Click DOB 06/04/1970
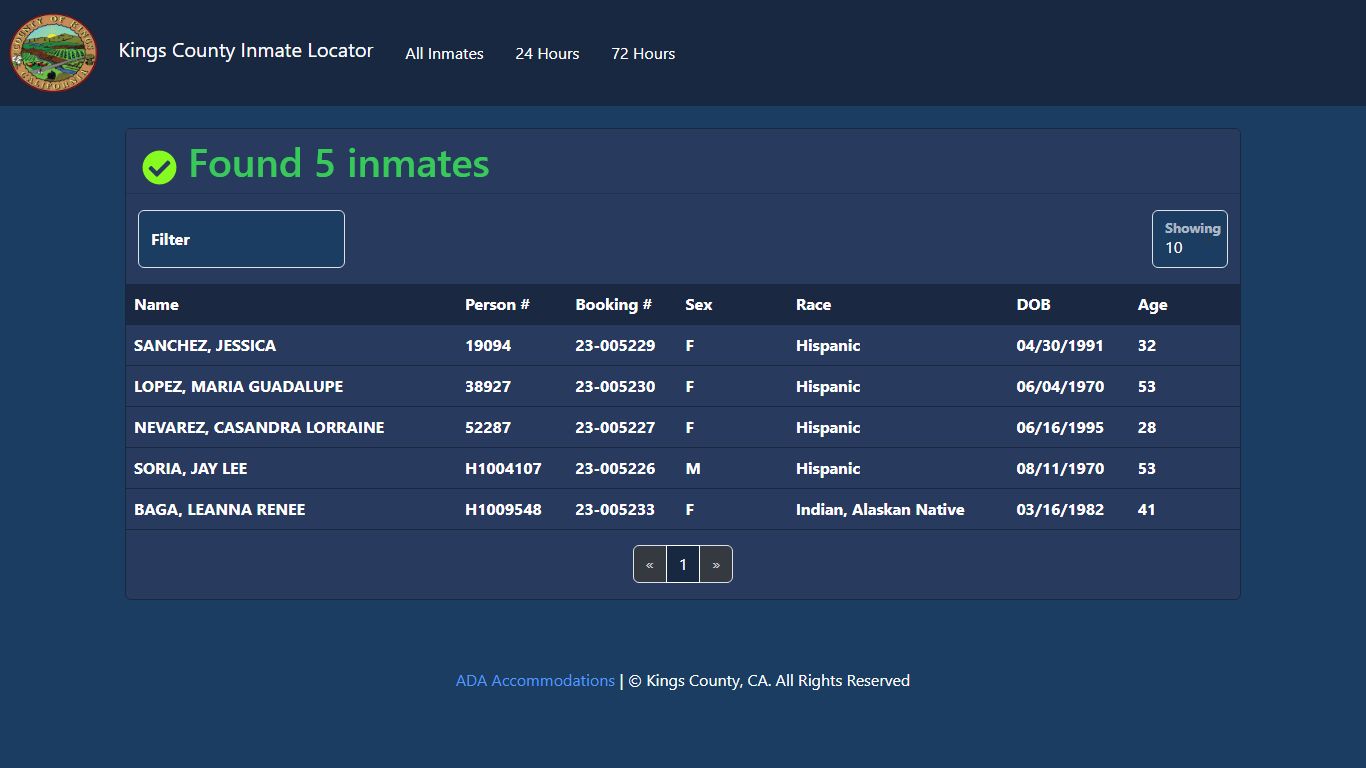Image resolution: width=1366 pixels, height=768 pixels. (1060, 387)
